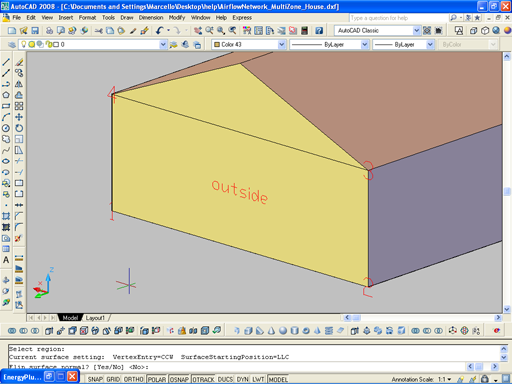The width and height of the screenshot is (512, 384).
Task: Select the Erase modify tool
Action: pyautogui.click(x=19, y=62)
